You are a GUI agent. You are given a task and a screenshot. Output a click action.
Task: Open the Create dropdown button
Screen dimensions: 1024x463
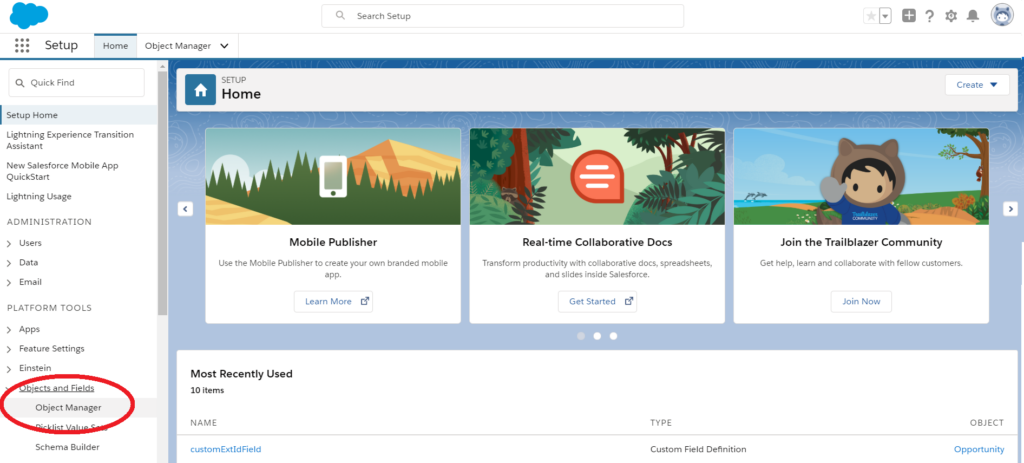coord(977,85)
